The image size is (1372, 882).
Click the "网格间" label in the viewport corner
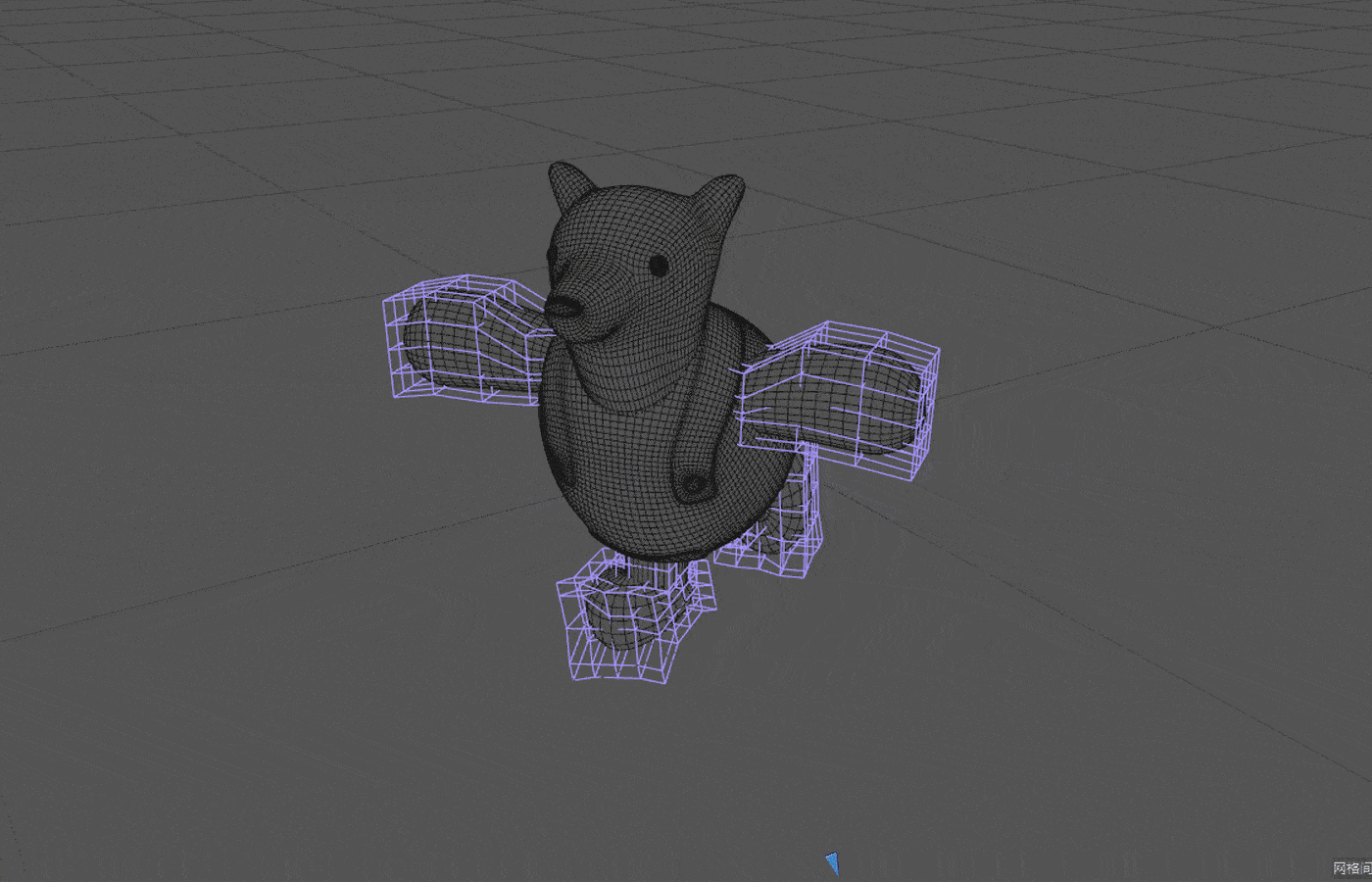1351,868
